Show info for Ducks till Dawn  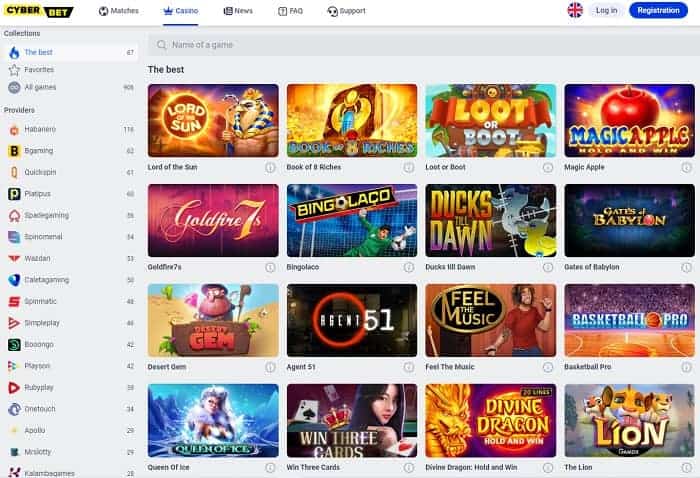(x=548, y=267)
